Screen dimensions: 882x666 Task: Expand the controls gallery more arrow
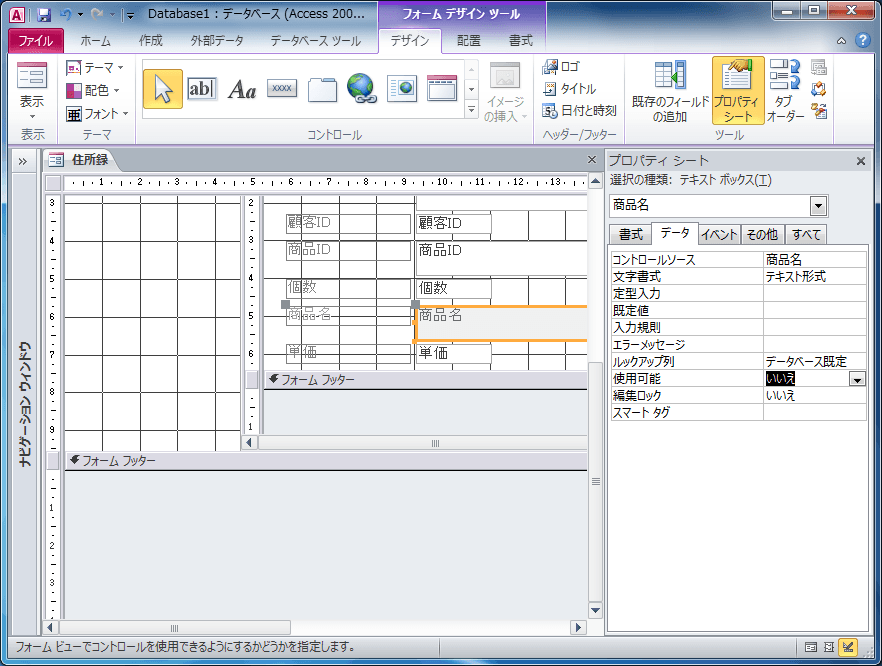point(471,109)
